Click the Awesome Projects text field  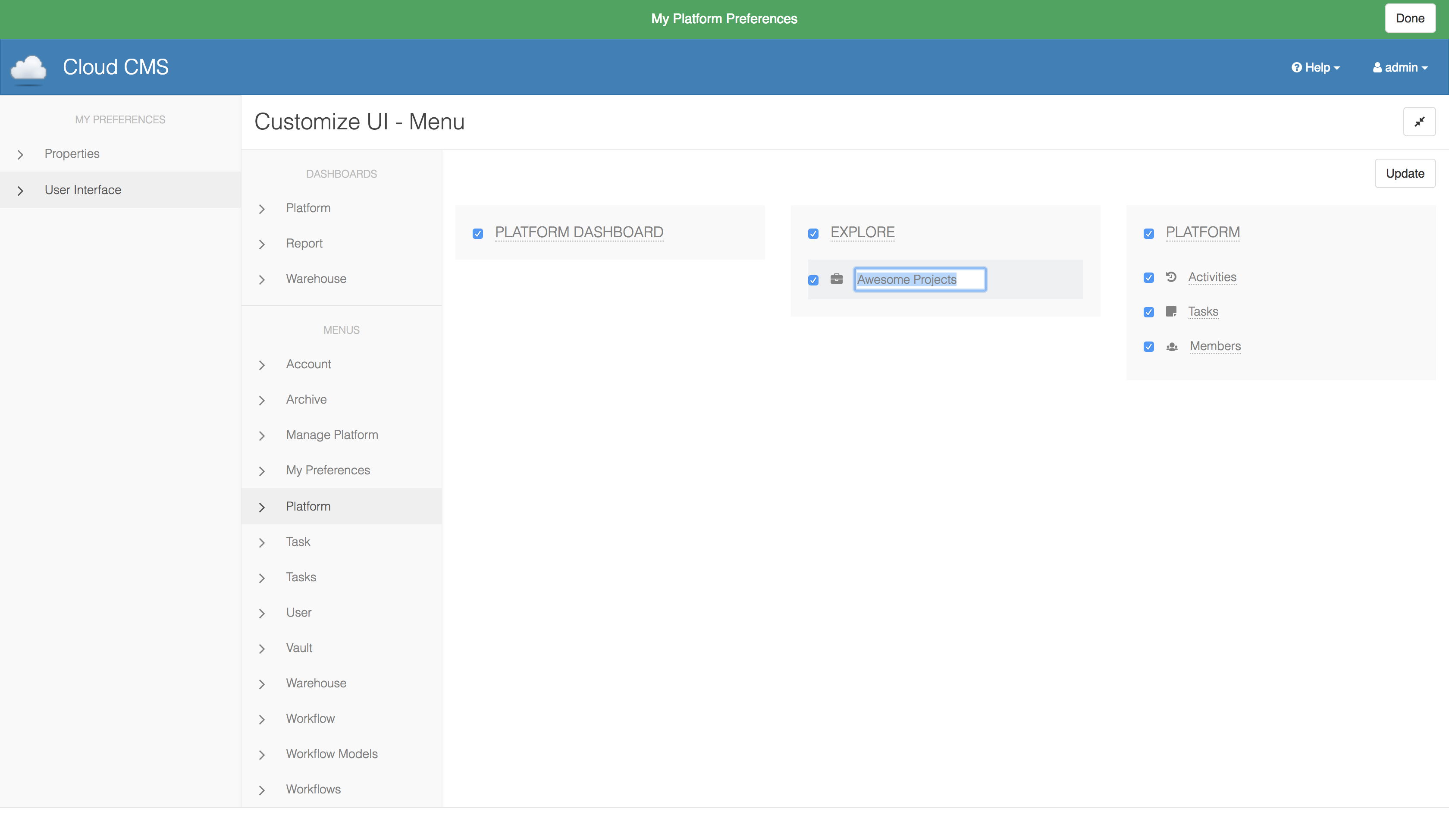click(919, 279)
